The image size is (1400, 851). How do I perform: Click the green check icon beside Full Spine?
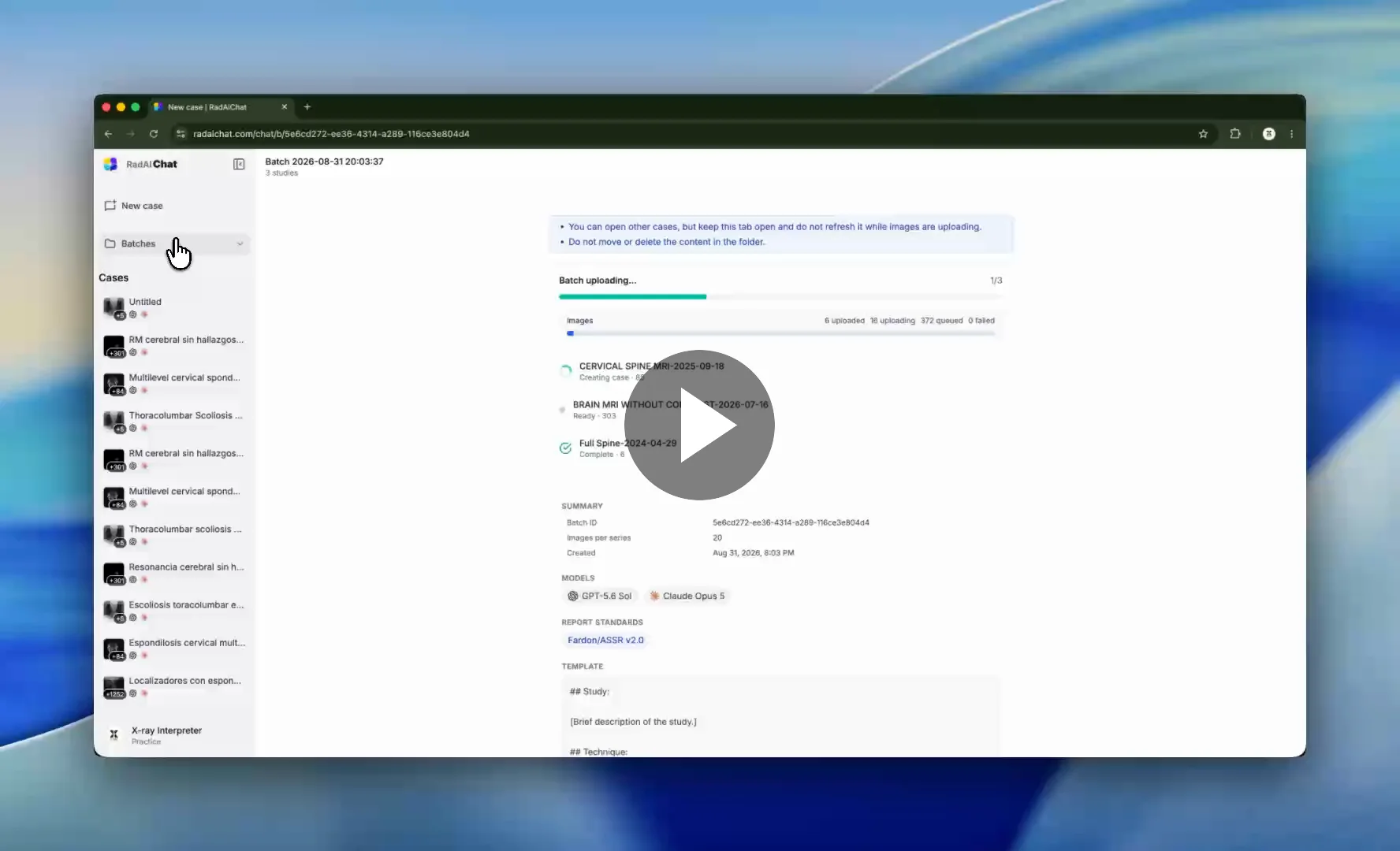click(x=565, y=448)
